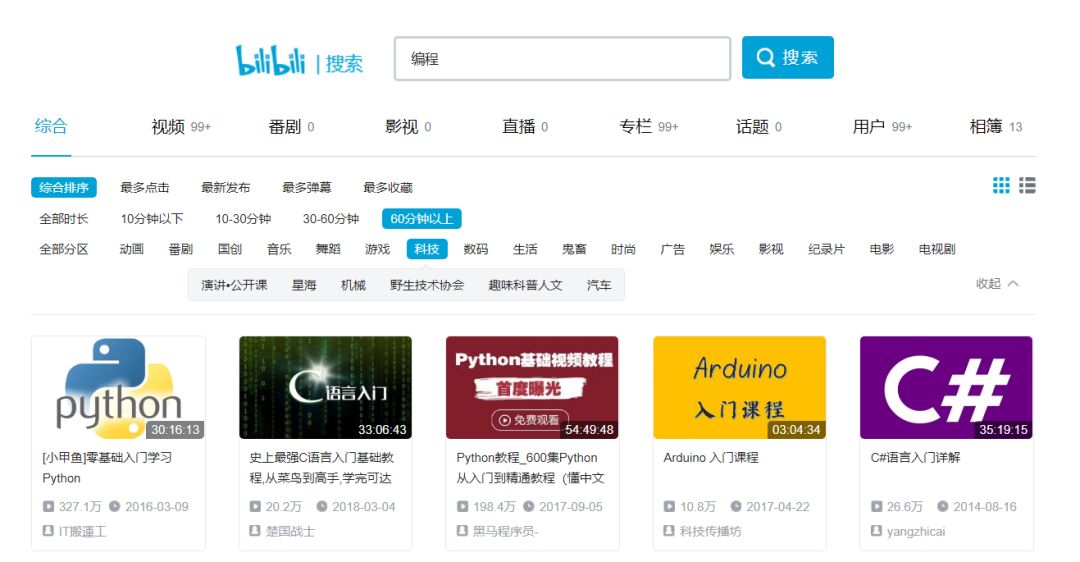Open the yellow Arduino 入门课程 thumbnail
The height and width of the screenshot is (562, 1080).
[x=739, y=387]
